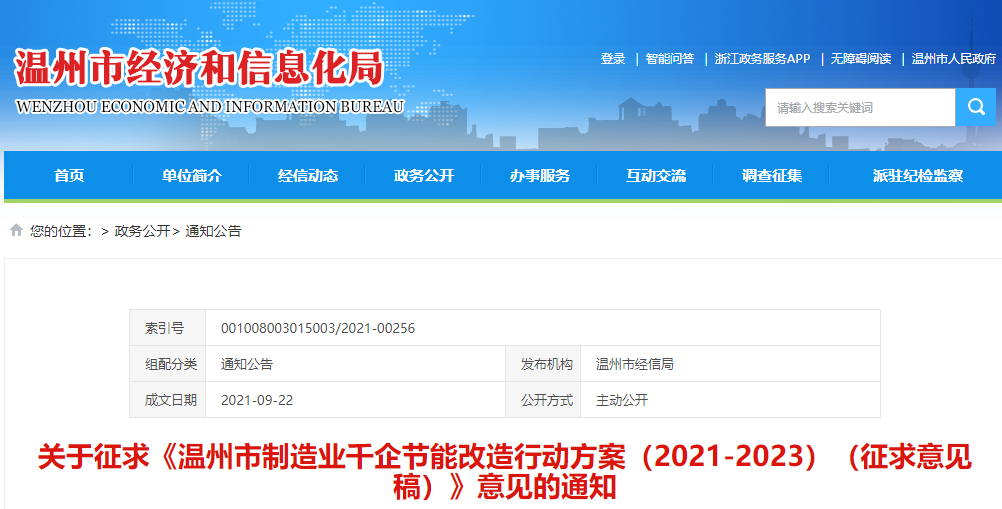Click the home icon in breadcrumb
This screenshot has width=1002, height=509.
(x=16, y=231)
